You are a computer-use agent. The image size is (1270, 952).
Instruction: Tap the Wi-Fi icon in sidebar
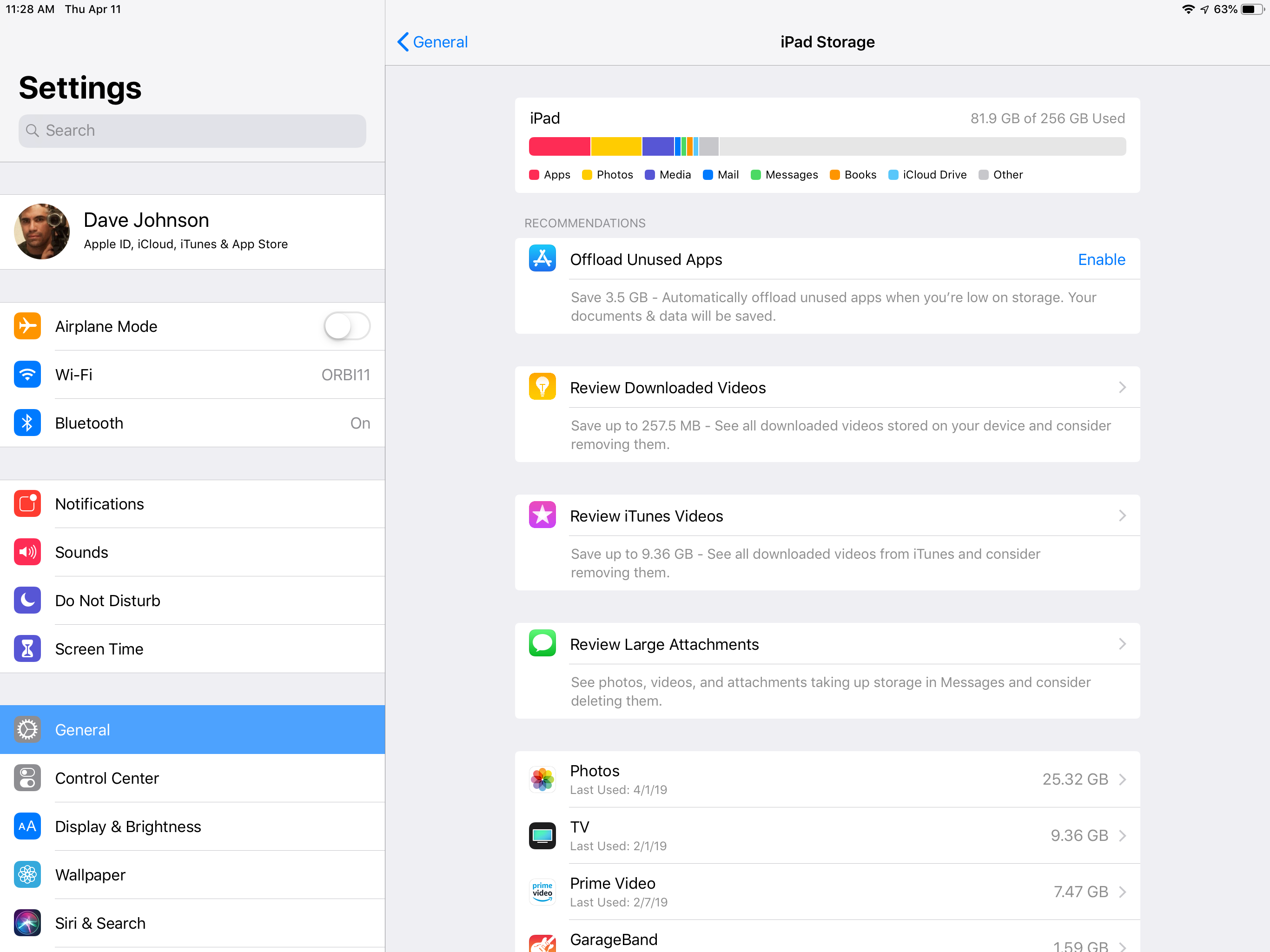point(27,374)
